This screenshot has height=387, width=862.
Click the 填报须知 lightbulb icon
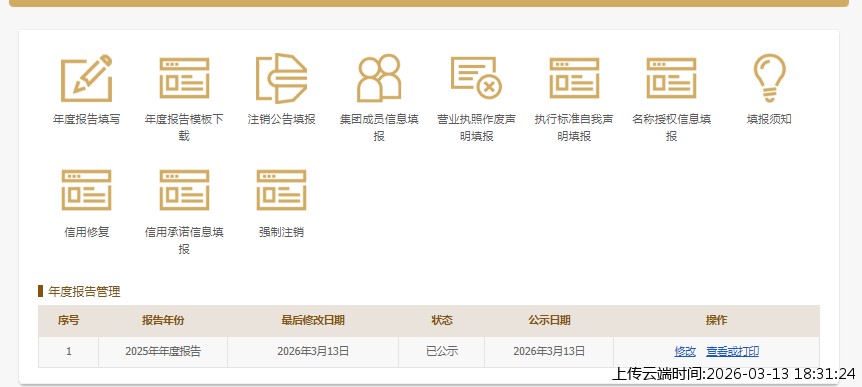(x=769, y=78)
